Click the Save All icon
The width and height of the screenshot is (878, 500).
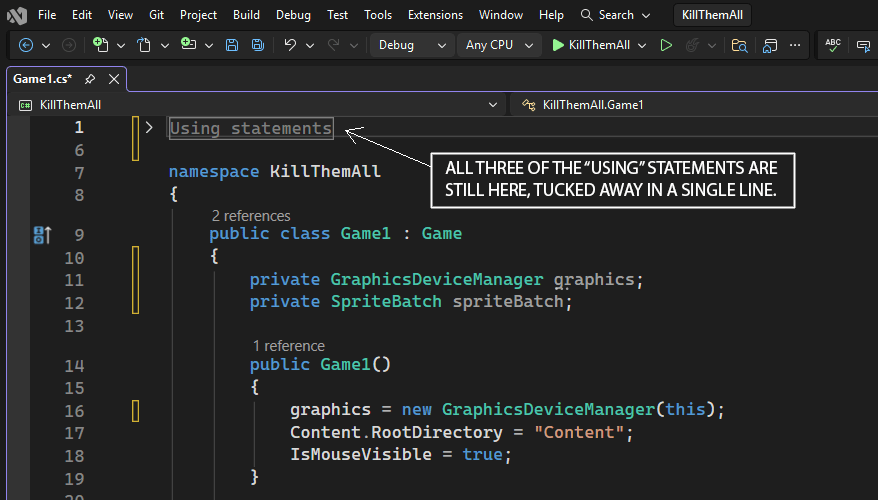[x=257, y=45]
